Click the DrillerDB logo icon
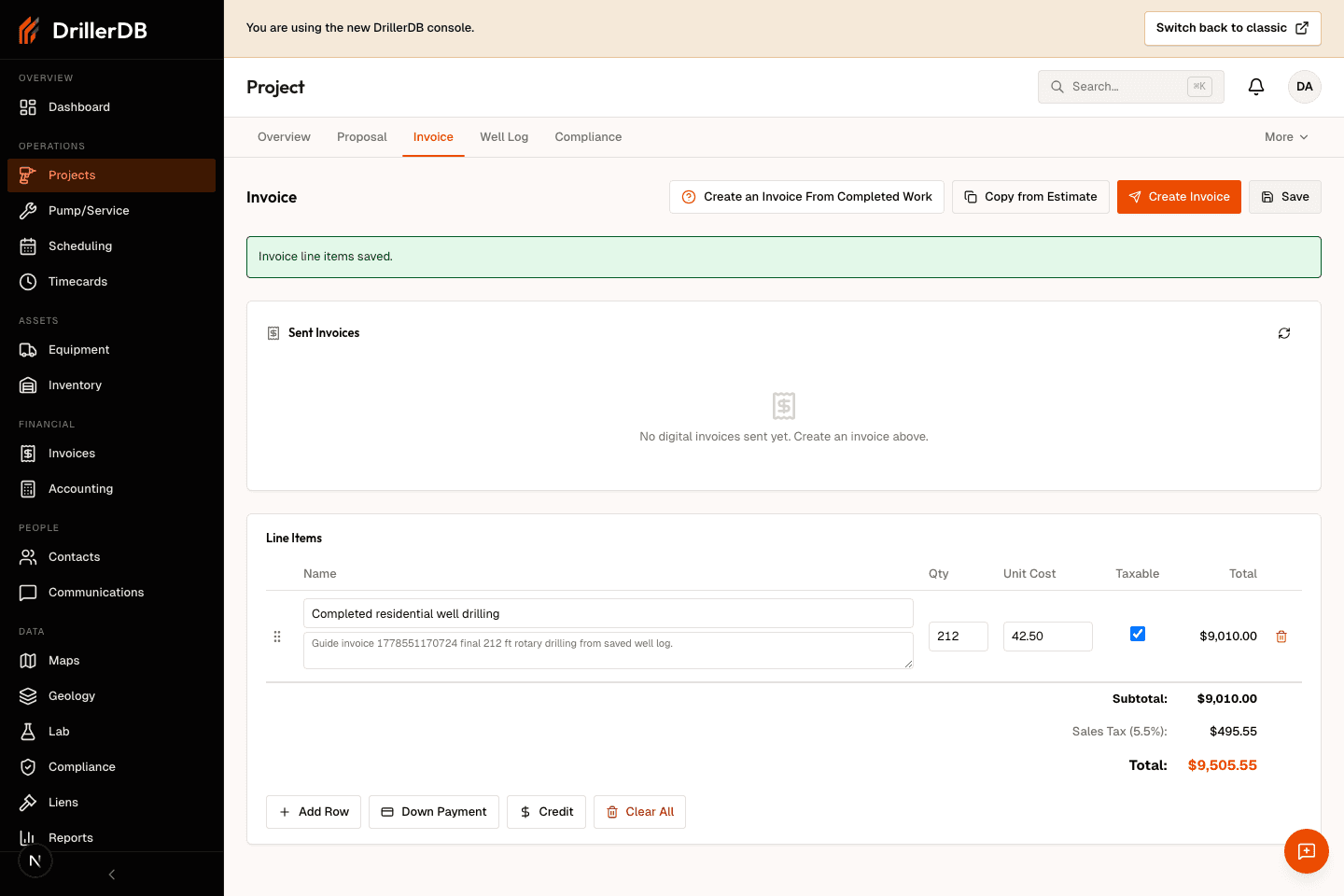1344x896 pixels. click(29, 30)
